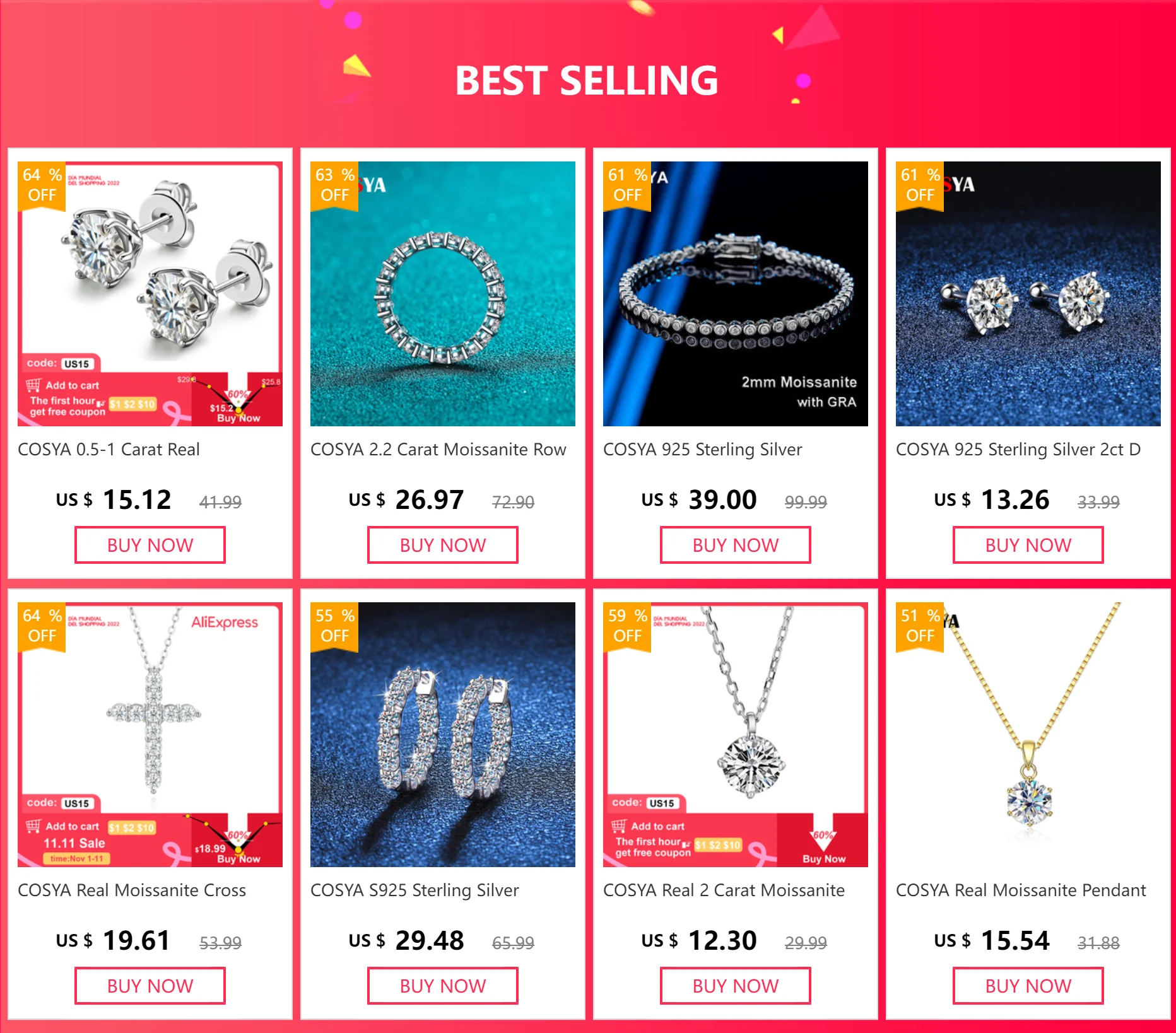1176x1033 pixels.
Task: Click BUY NOW for the $29.48 hoops
Action: (x=443, y=986)
